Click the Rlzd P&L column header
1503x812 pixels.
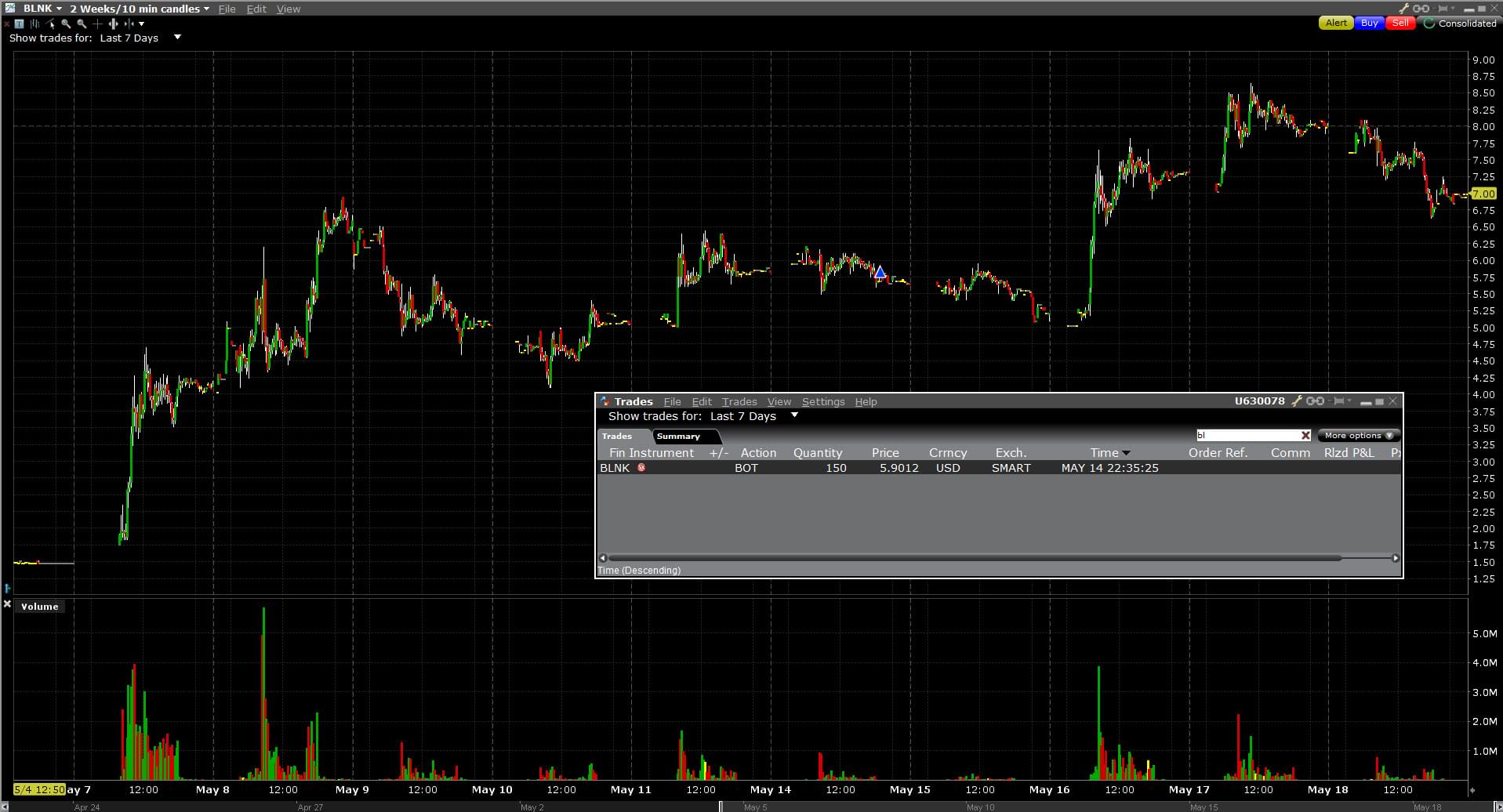pyautogui.click(x=1349, y=453)
